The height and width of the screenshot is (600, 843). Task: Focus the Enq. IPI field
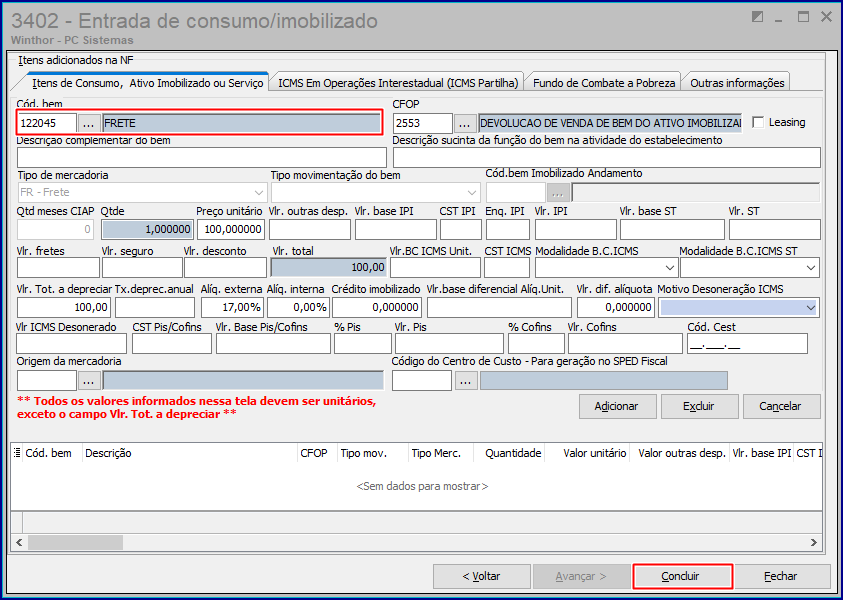coord(508,230)
